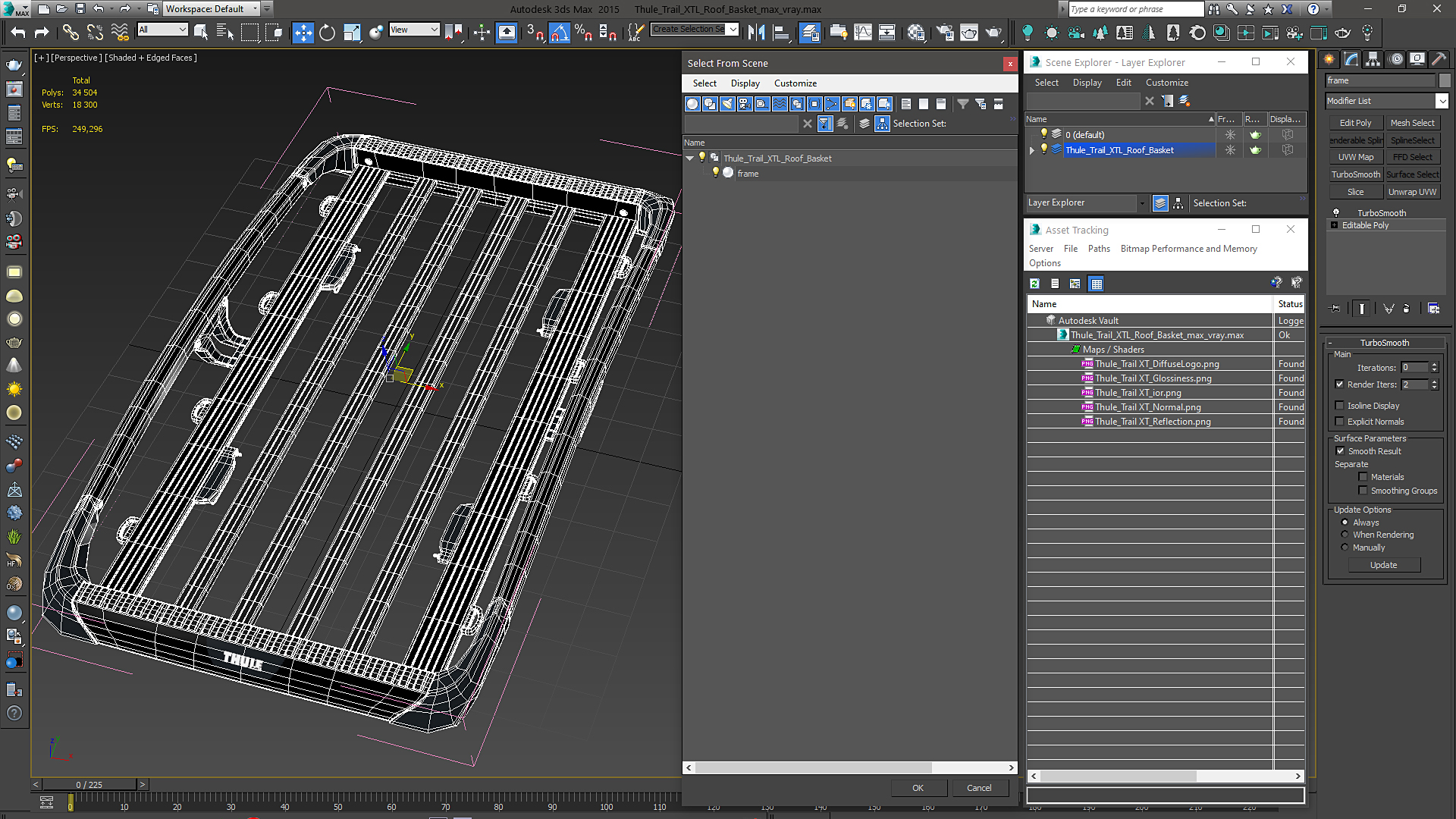
Task: Click Select by Name icon
Action: click(225, 33)
